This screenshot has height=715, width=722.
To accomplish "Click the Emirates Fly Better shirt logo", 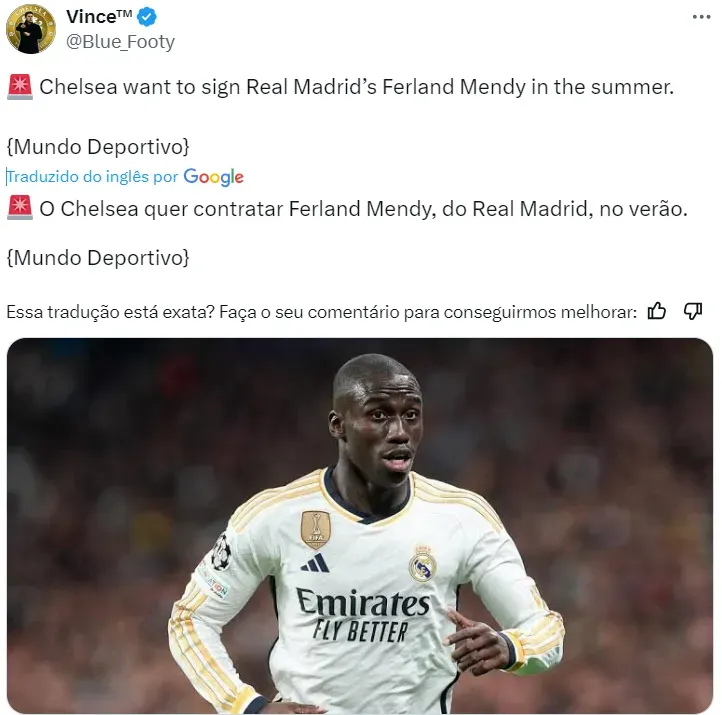I will pyautogui.click(x=363, y=615).
